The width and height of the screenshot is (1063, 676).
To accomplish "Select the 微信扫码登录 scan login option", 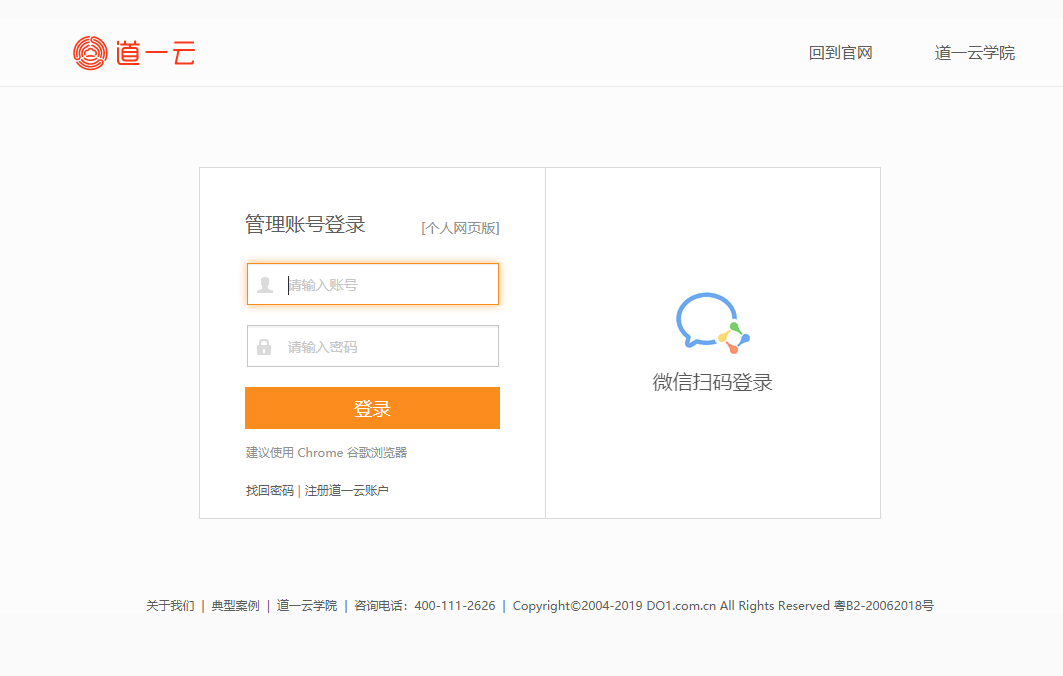I will (712, 383).
